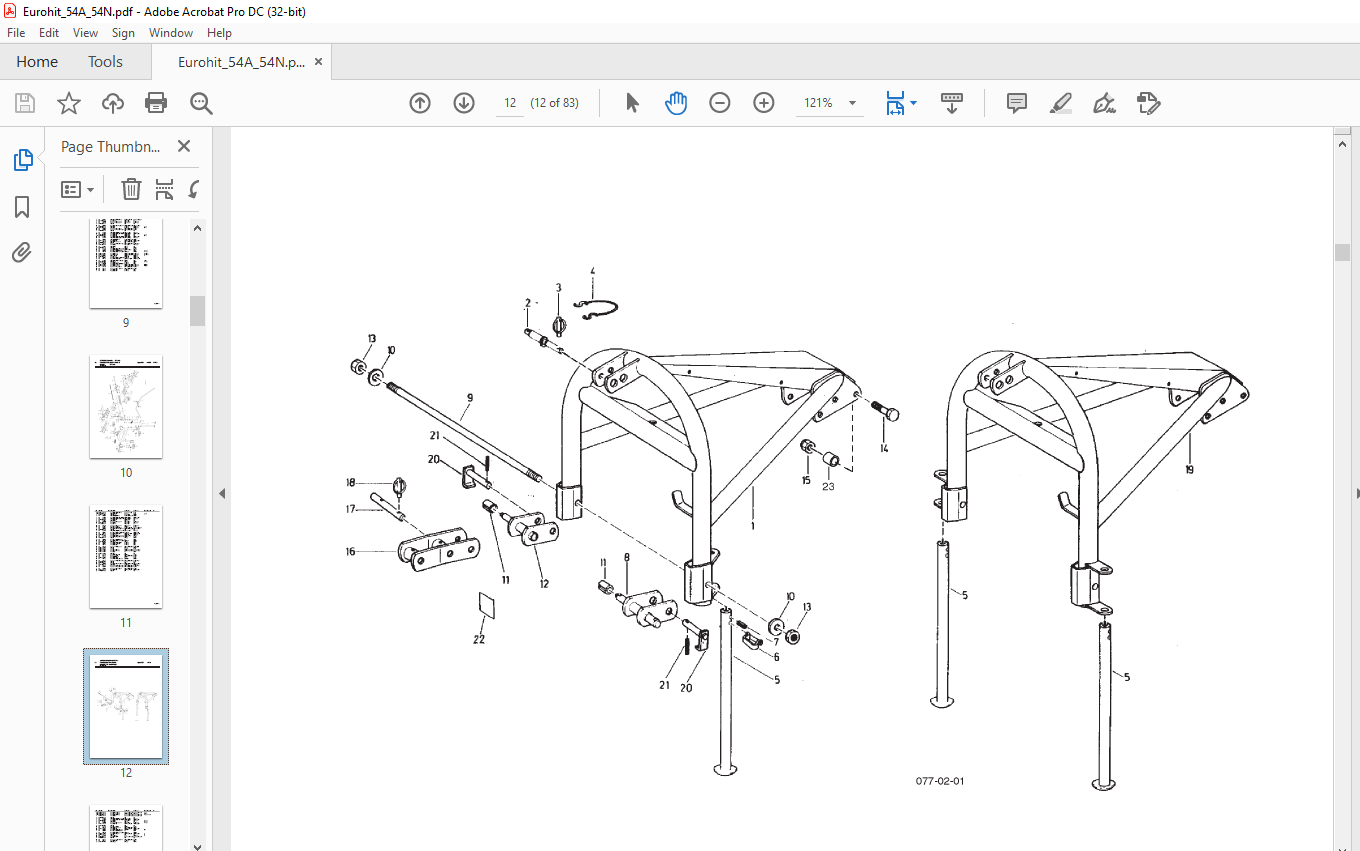This screenshot has width=1360, height=851.
Task: Zoom out with minus button
Action: point(720,103)
